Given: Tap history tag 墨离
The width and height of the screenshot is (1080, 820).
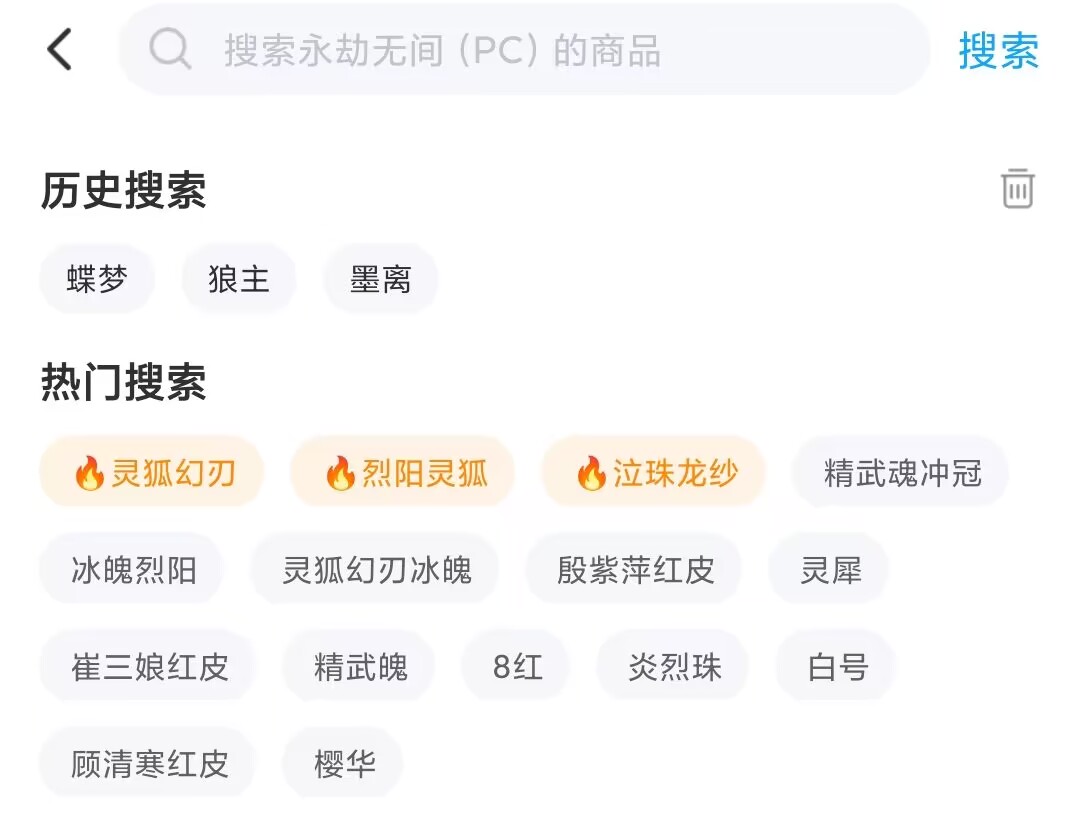Looking at the screenshot, I should pos(381,279).
